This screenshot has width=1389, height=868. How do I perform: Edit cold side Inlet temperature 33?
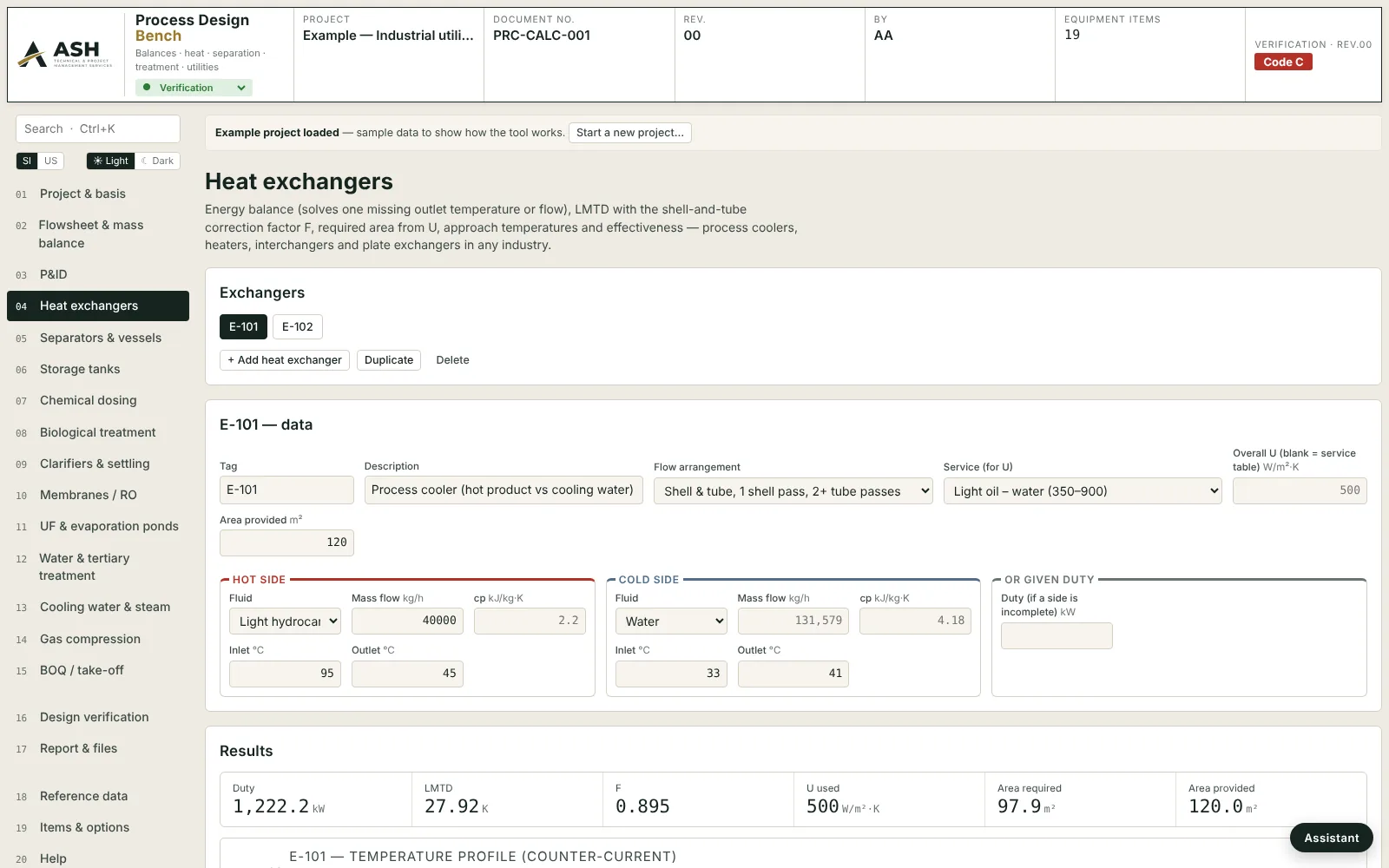tap(671, 674)
